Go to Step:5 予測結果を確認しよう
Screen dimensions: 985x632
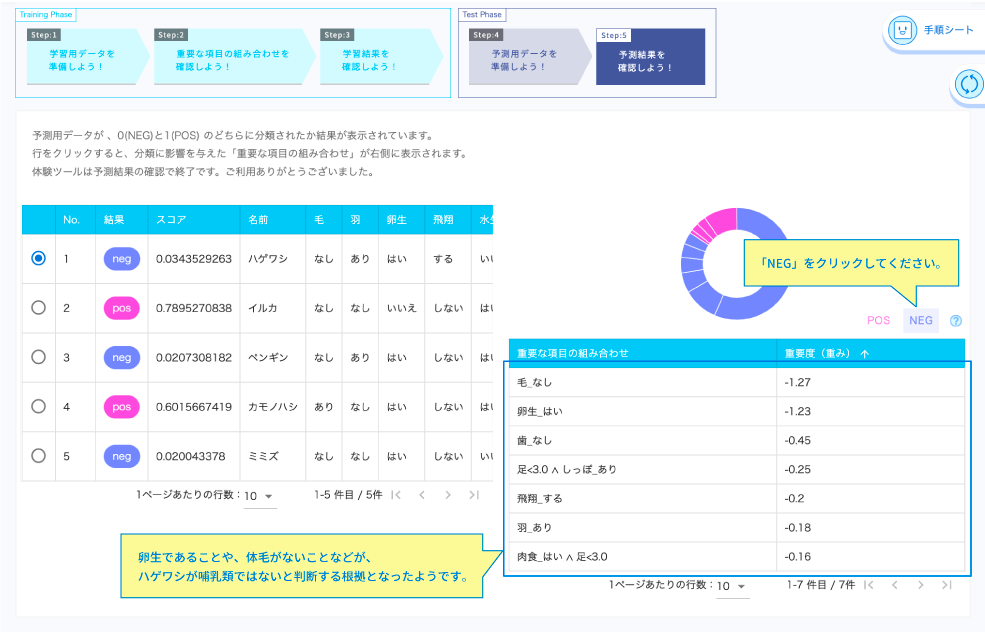650,57
